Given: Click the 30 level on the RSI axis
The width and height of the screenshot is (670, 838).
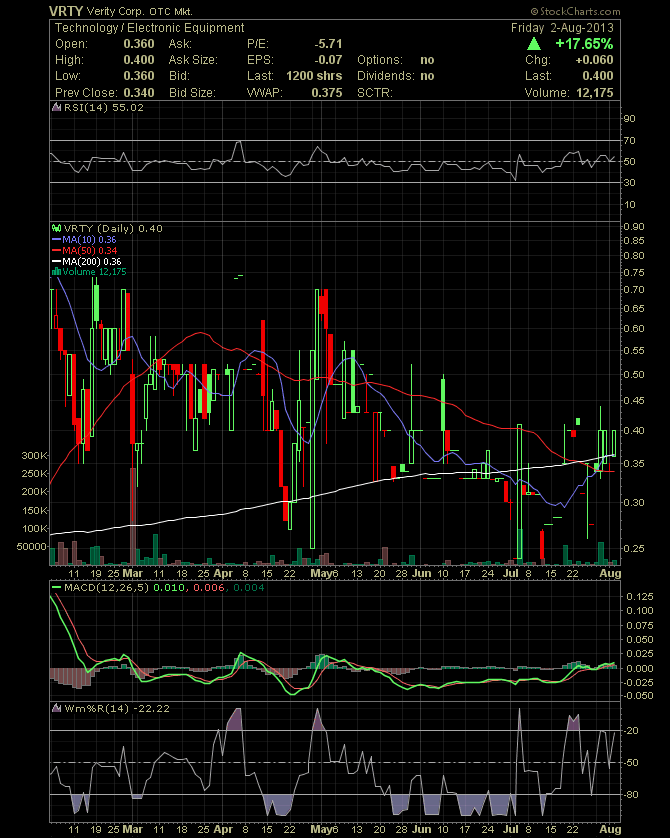Looking at the screenshot, I should [x=629, y=183].
